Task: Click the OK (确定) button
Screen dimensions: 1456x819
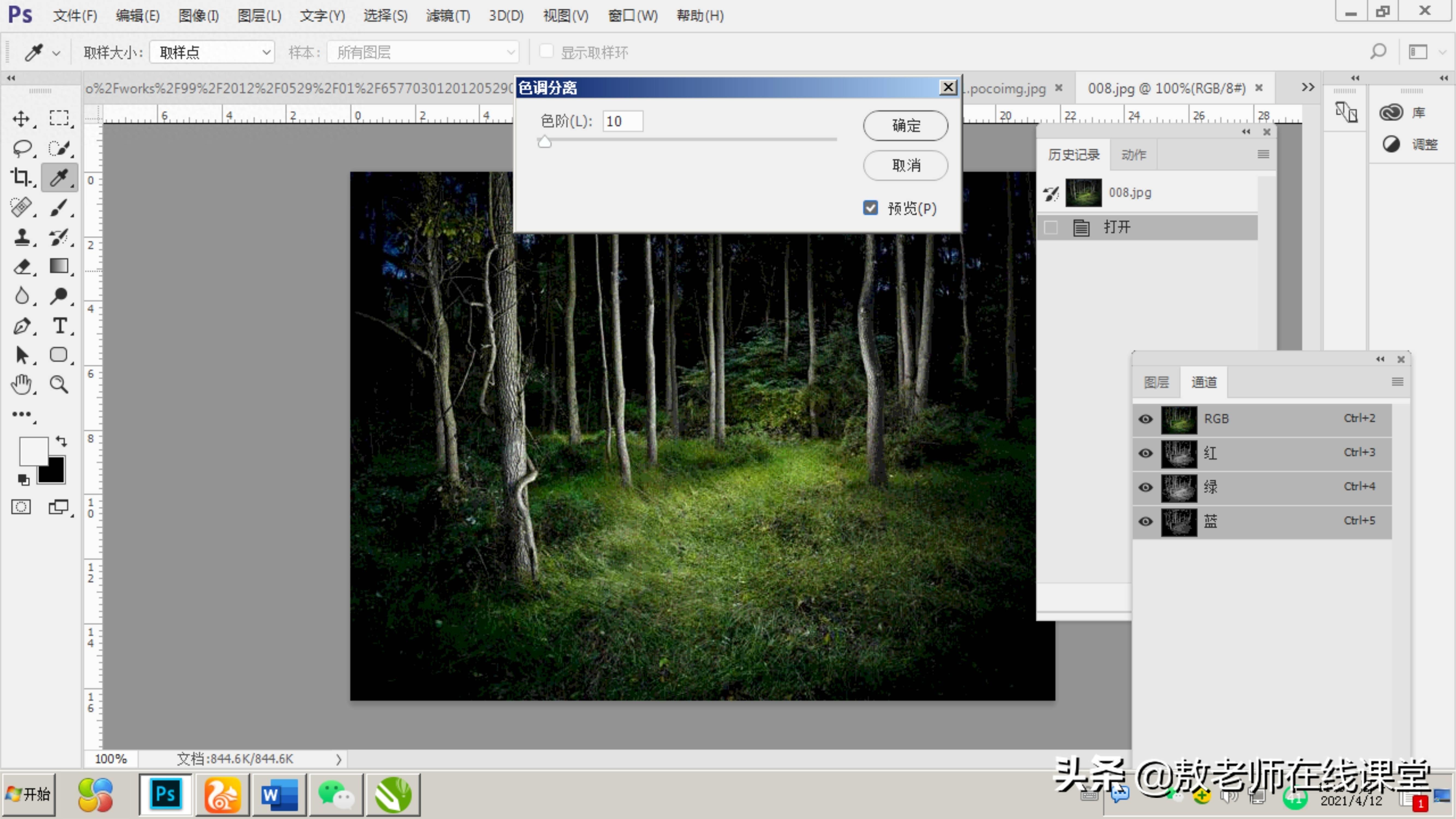Action: coord(905,126)
